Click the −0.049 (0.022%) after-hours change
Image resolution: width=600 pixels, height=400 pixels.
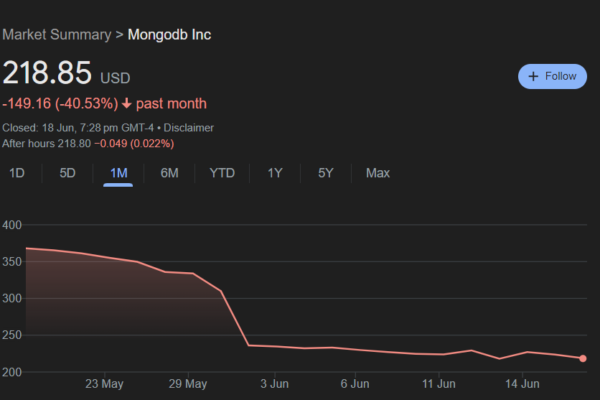click(x=134, y=144)
